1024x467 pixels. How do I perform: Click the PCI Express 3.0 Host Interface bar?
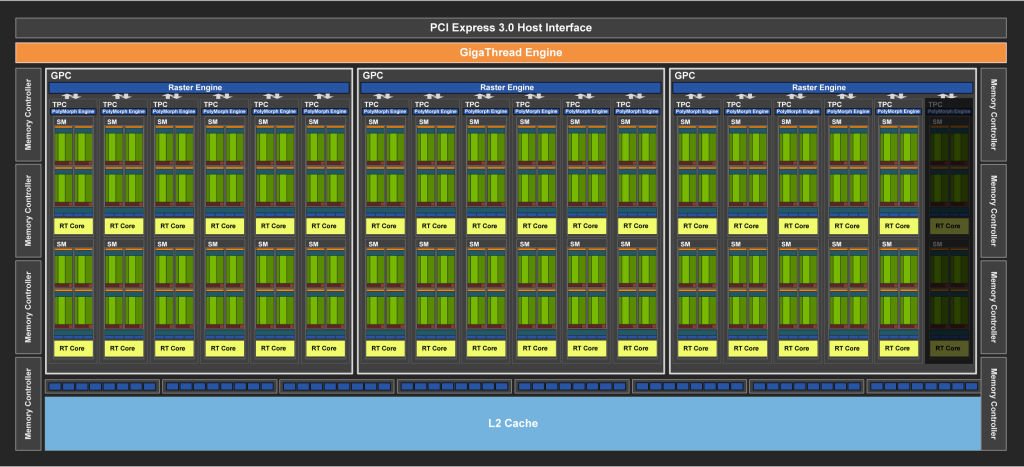511,28
